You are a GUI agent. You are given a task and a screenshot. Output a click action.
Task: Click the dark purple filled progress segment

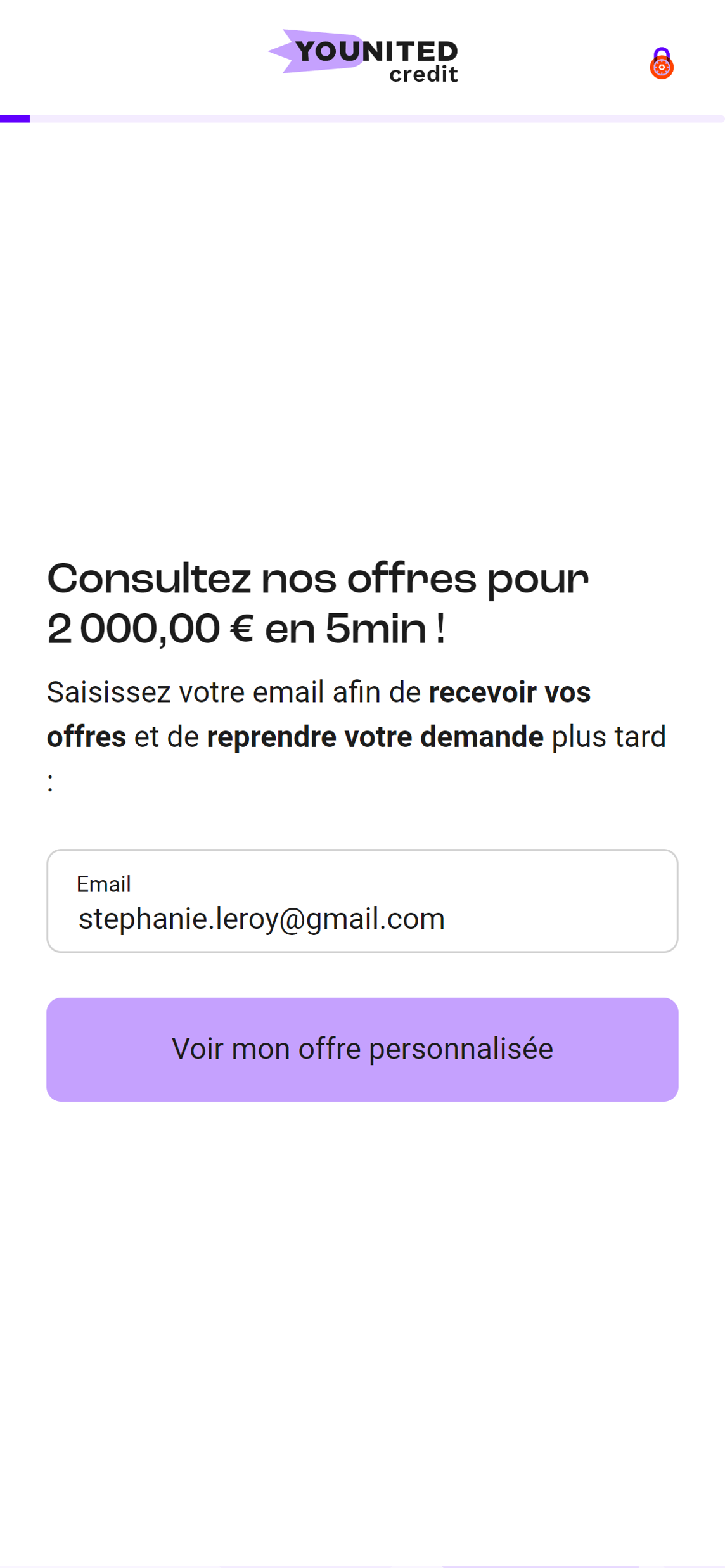15,118
